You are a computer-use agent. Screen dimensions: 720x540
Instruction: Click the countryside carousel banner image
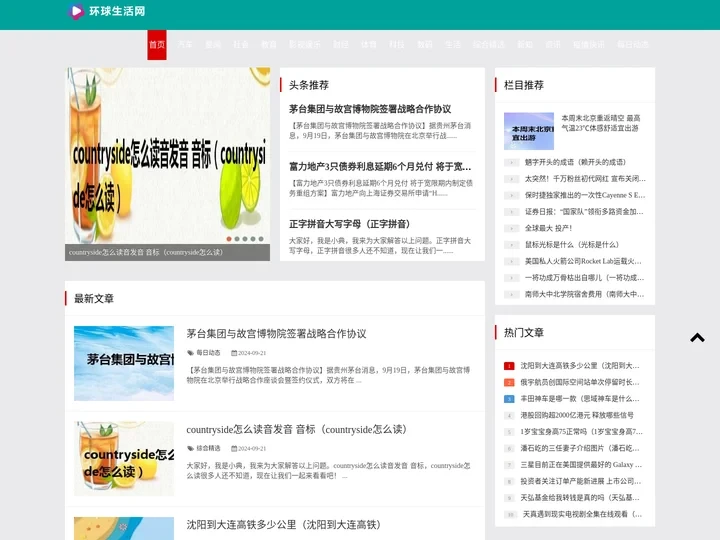click(168, 156)
